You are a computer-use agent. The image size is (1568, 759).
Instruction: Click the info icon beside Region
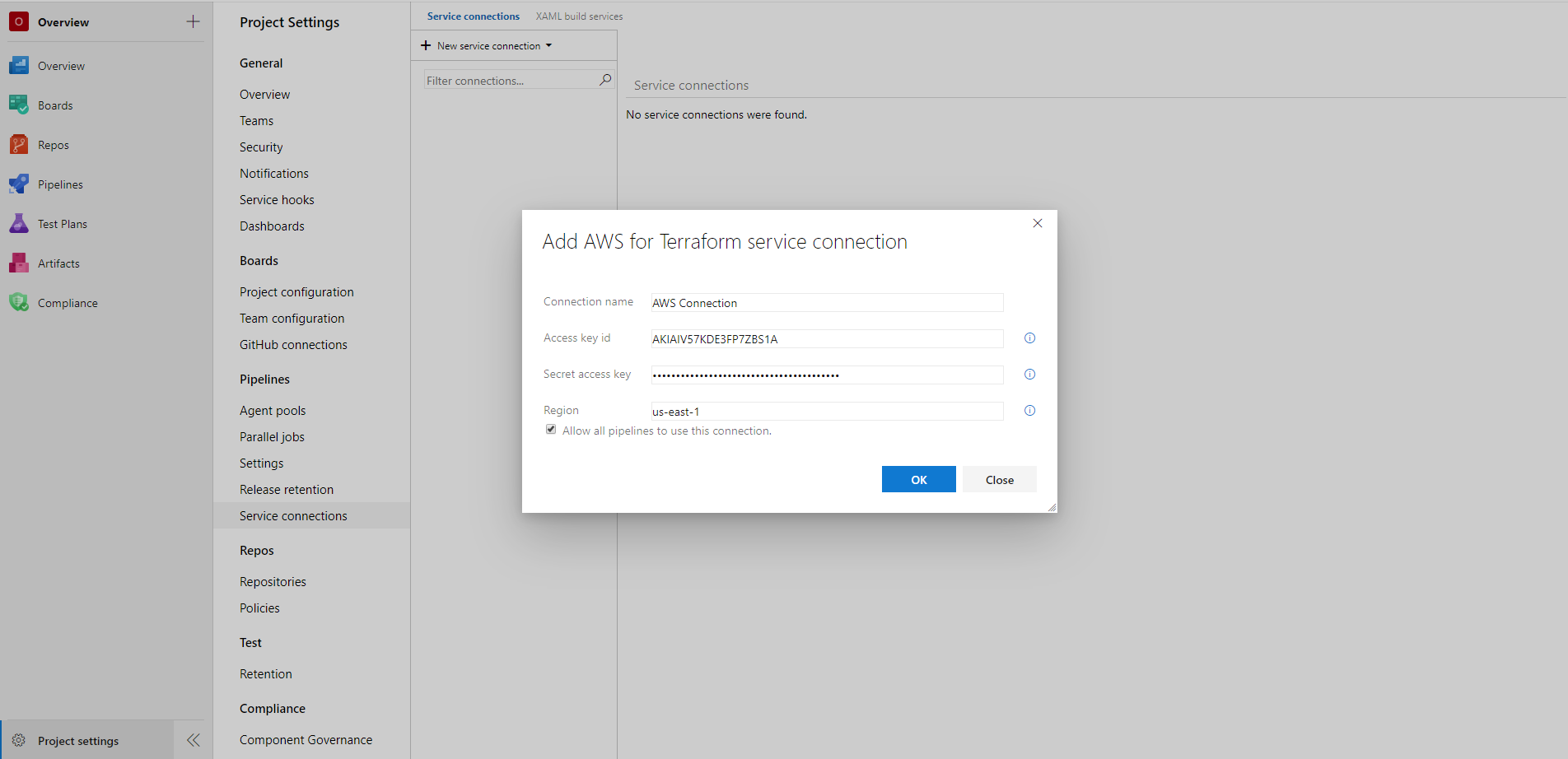(1029, 410)
